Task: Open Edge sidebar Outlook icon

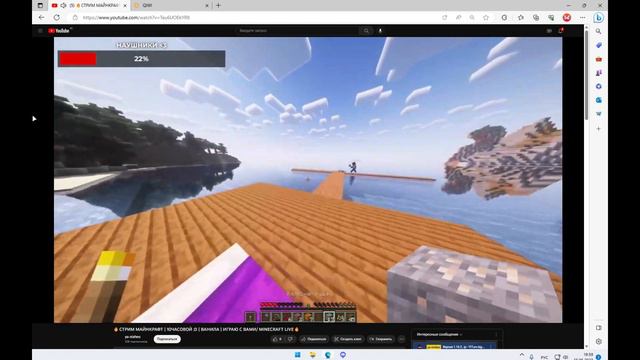Action: coord(598,100)
